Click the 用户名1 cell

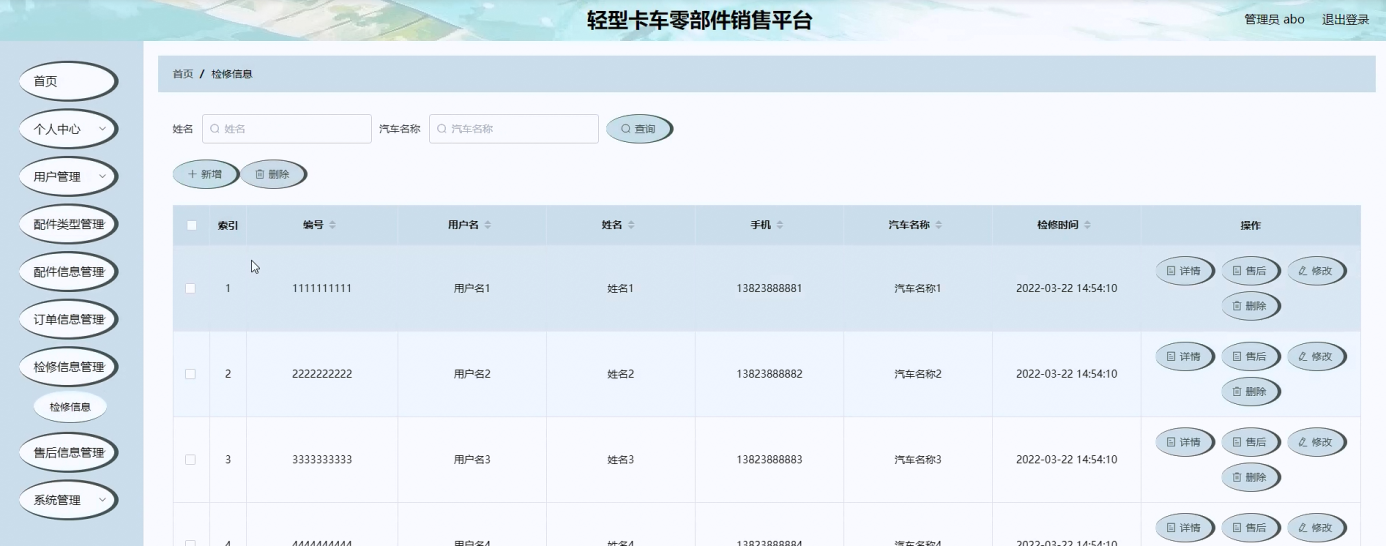pos(472,288)
